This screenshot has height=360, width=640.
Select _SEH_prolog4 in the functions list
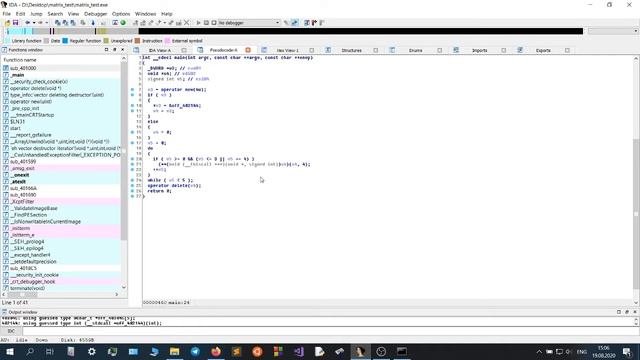61,242
